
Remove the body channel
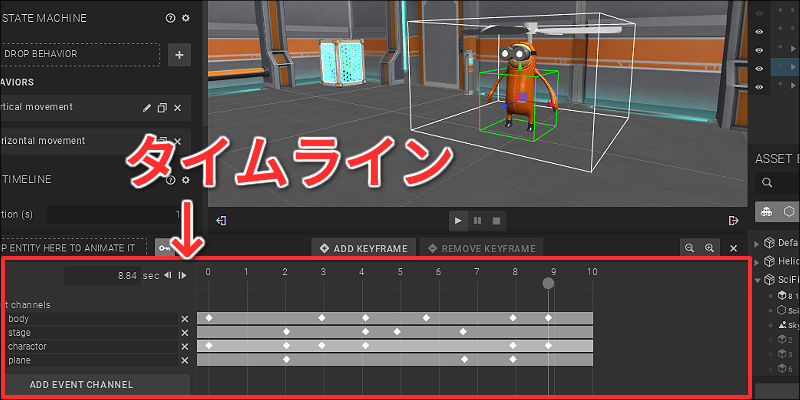185,319
